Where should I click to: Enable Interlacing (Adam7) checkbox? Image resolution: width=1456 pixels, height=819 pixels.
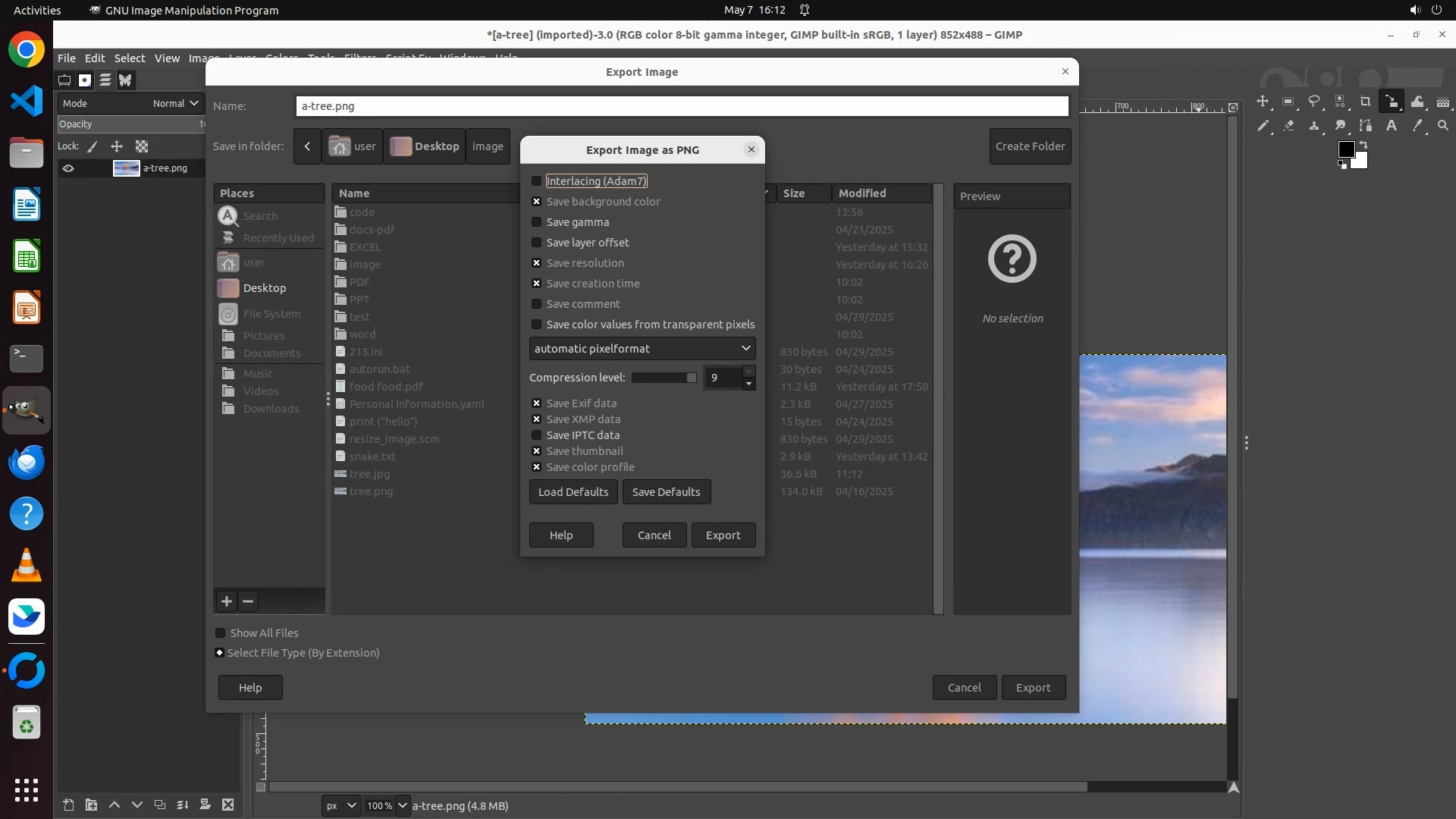[537, 181]
